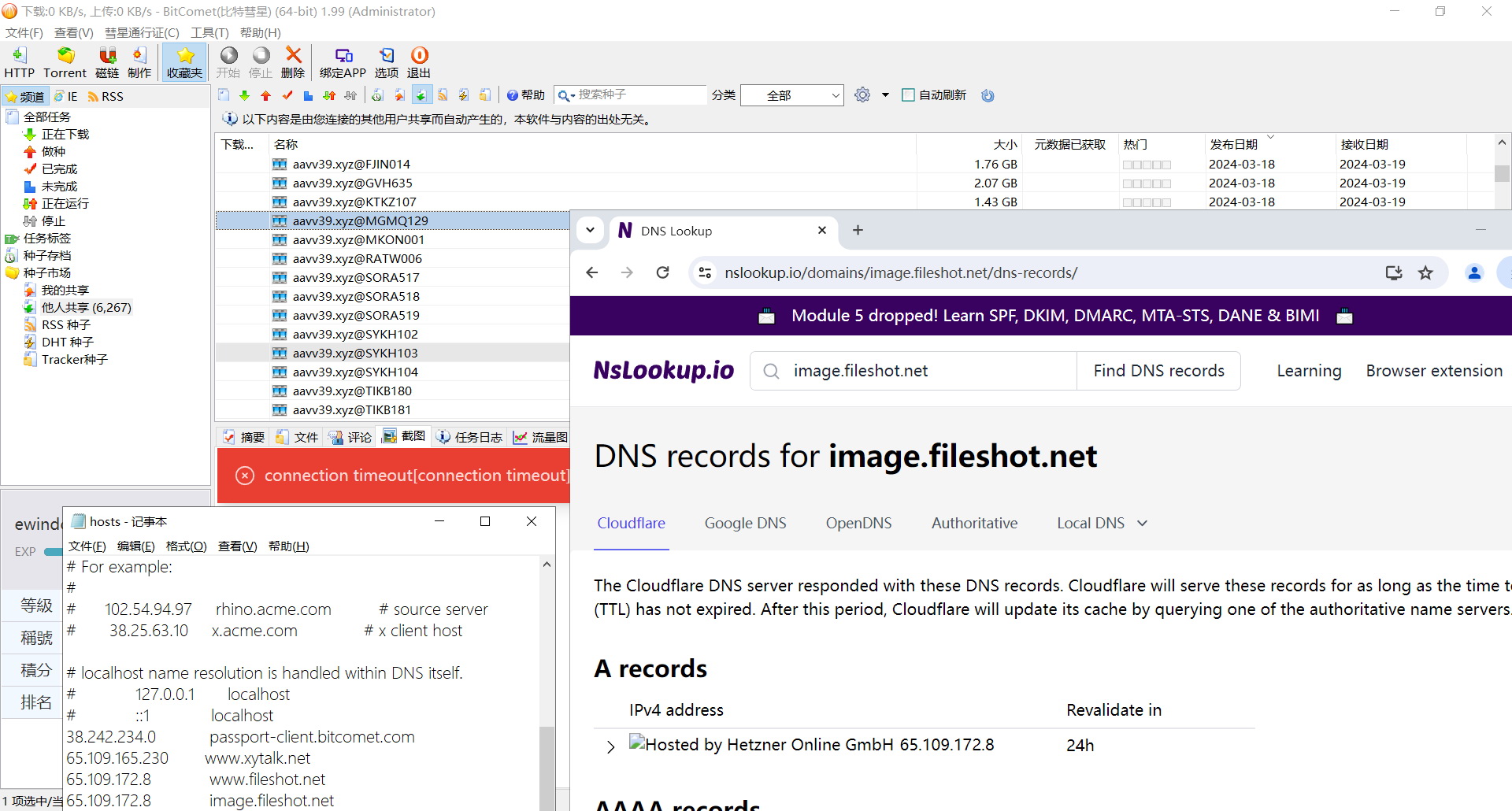
Task: Open the 流量图 traffic chart tab
Action: tap(540, 437)
